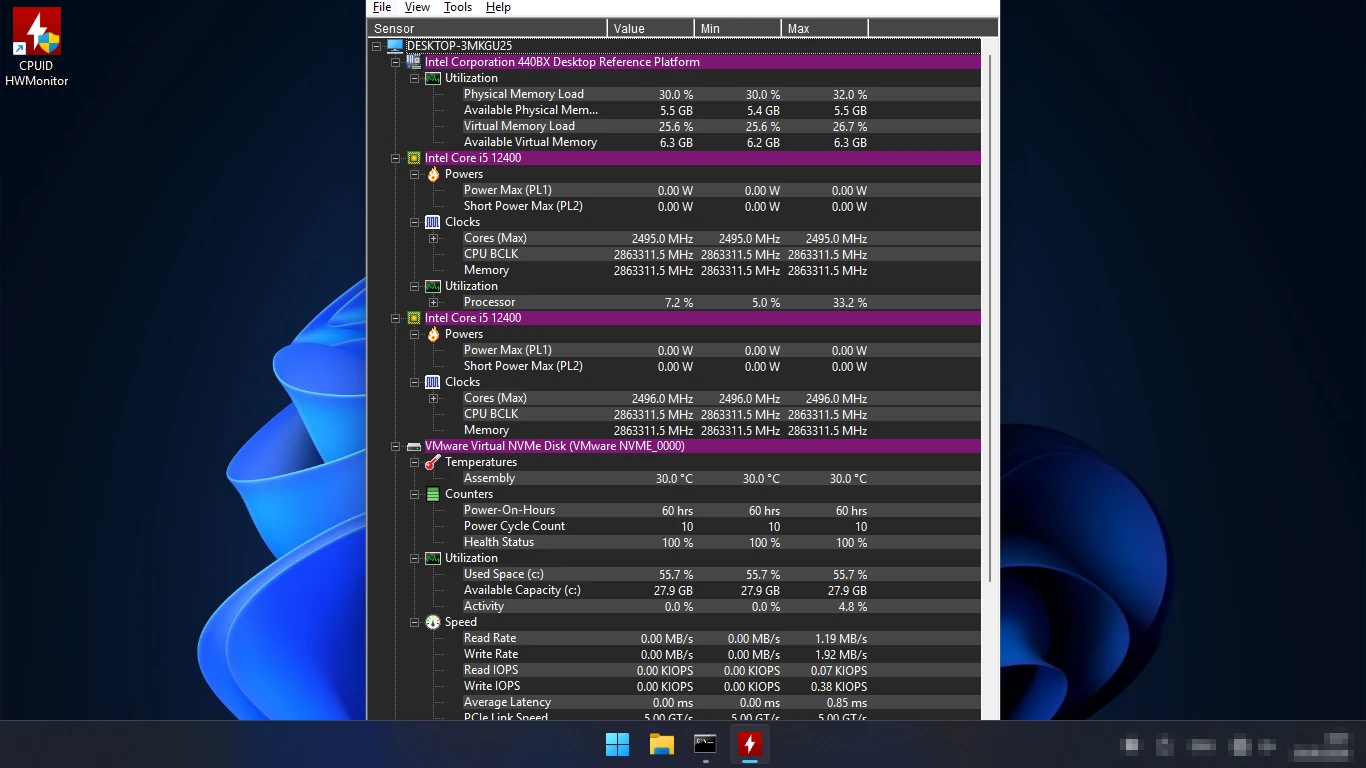Collapse the Temperatures group
The width and height of the screenshot is (1366, 768).
coord(414,462)
